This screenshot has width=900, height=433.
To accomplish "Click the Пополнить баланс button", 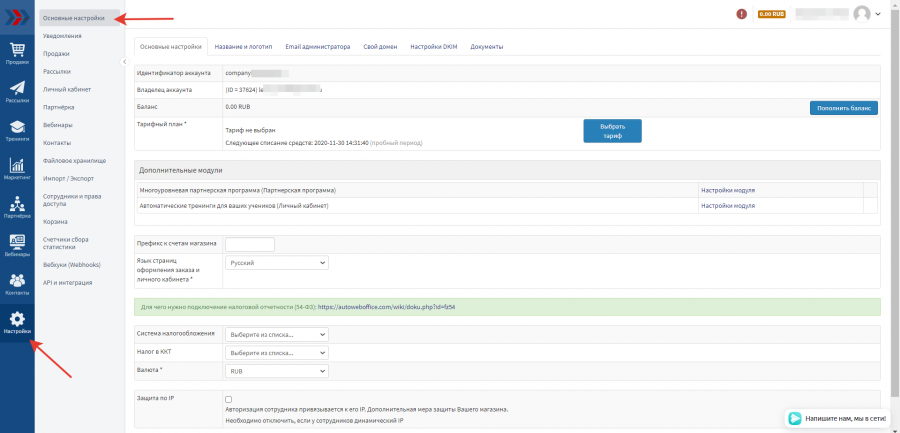I will [843, 107].
